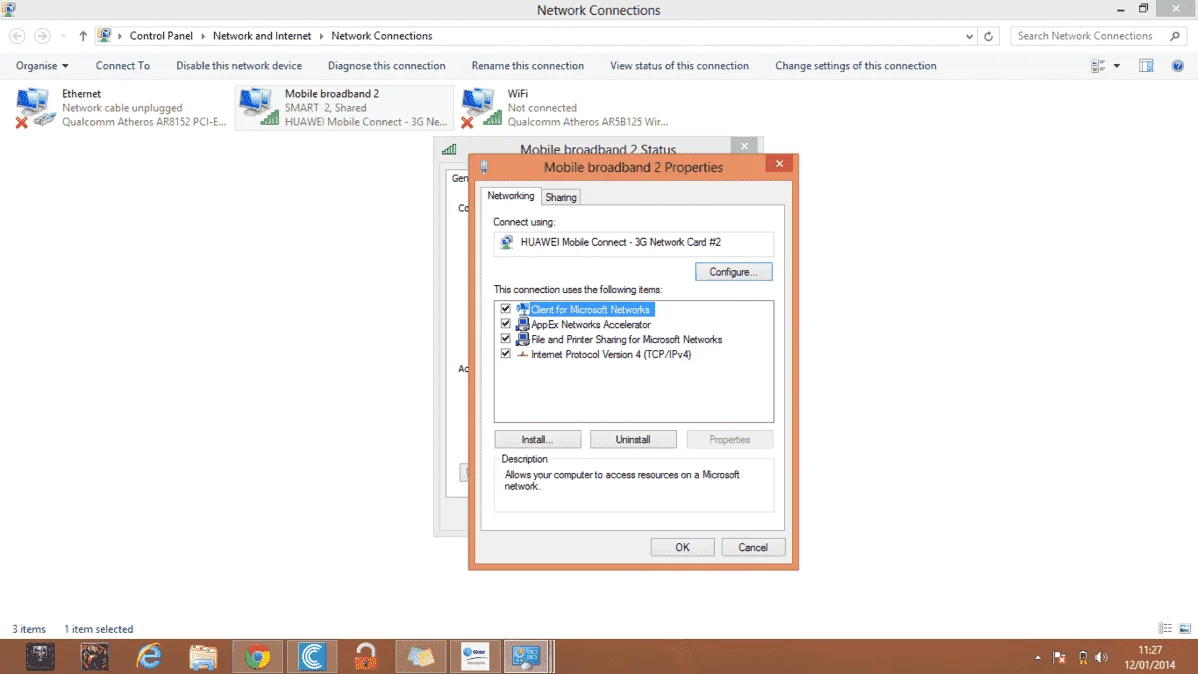Close the Mobile broadband 2 Properties dialog
Image resolution: width=1198 pixels, height=674 pixels.
point(779,164)
